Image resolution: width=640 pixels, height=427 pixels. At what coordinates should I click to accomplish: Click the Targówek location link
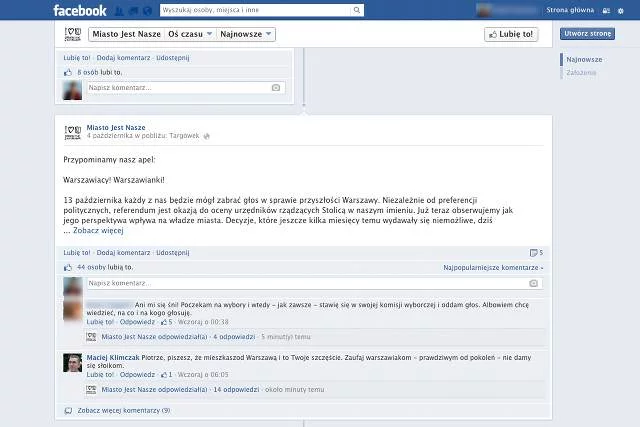coord(184,136)
